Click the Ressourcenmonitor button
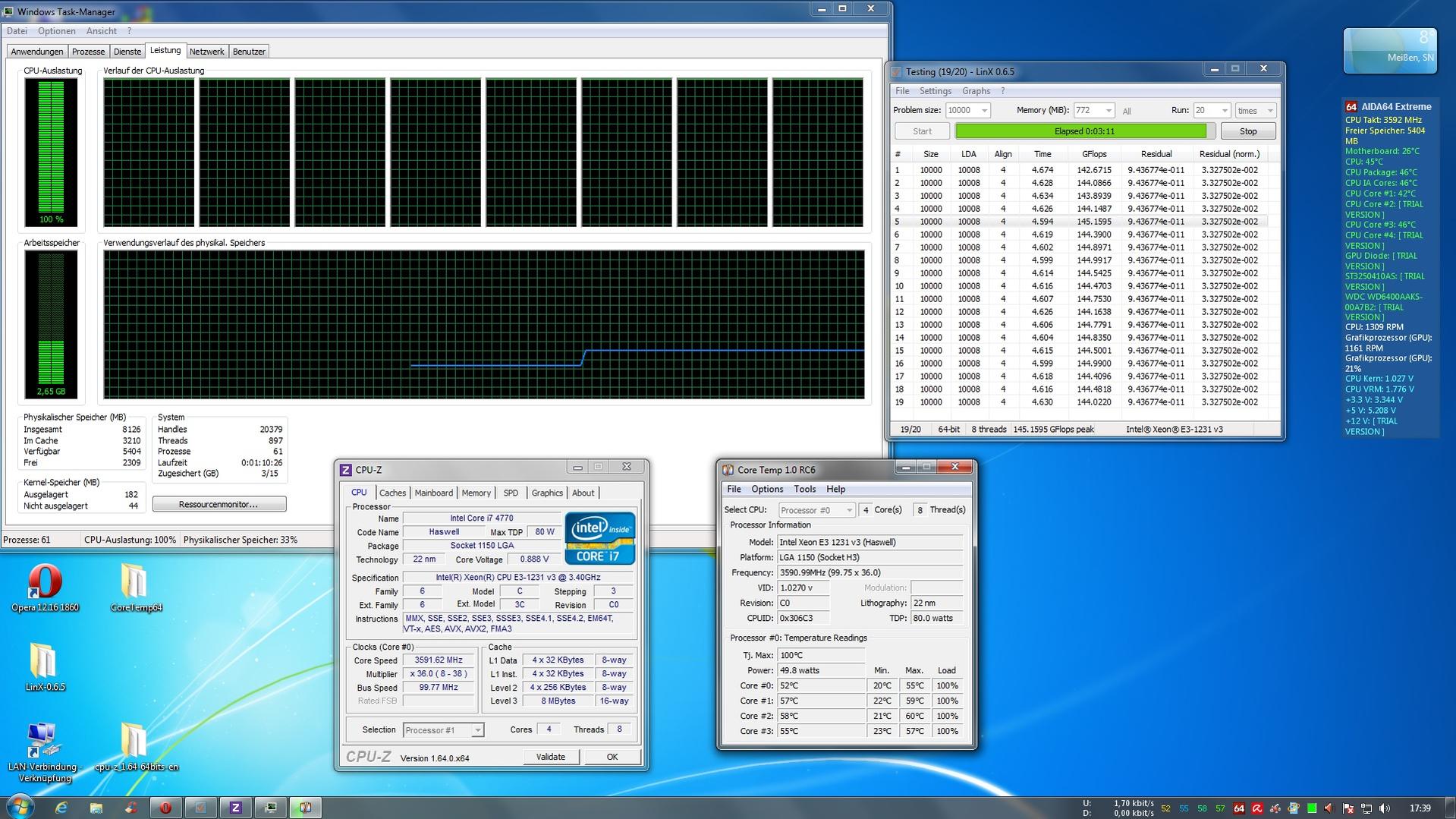Image resolution: width=1456 pixels, height=819 pixels. pyautogui.click(x=219, y=504)
